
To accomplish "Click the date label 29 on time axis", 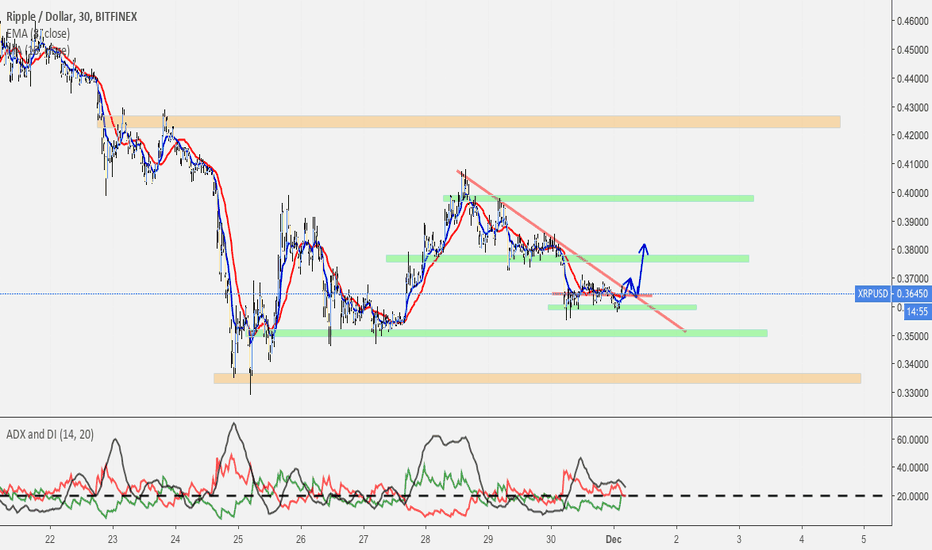I will click(x=488, y=539).
